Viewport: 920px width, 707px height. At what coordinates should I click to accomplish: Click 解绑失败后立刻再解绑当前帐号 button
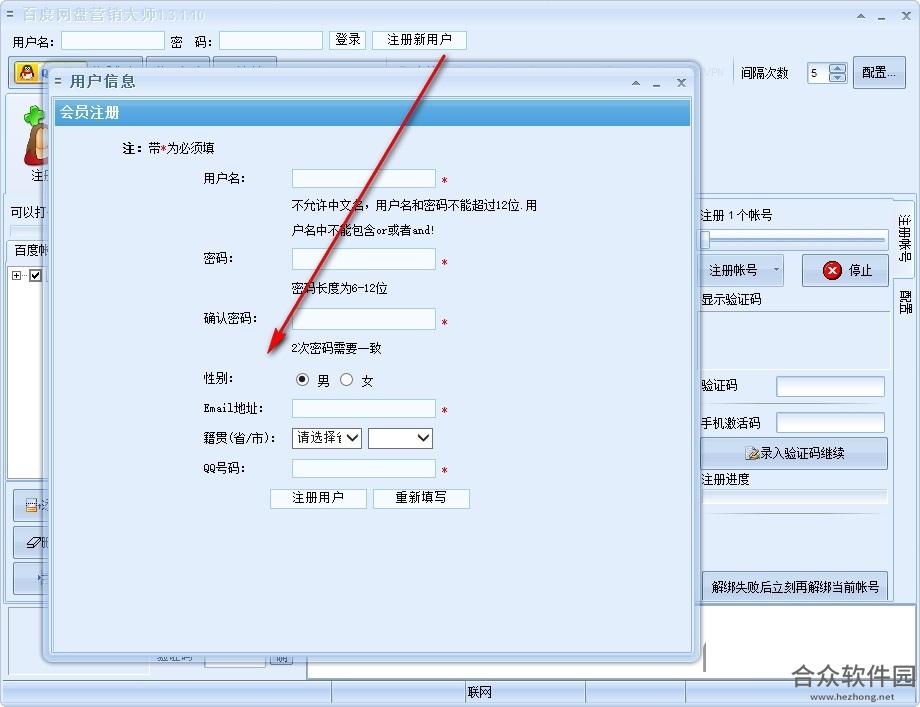795,586
